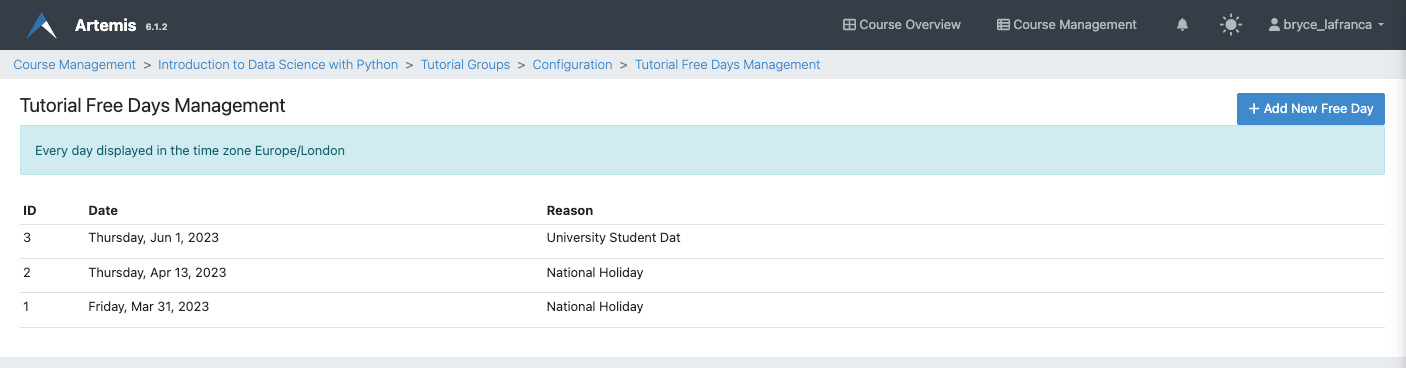Click National Holiday reason in row 1
The height and width of the screenshot is (368, 1406).
595,307
